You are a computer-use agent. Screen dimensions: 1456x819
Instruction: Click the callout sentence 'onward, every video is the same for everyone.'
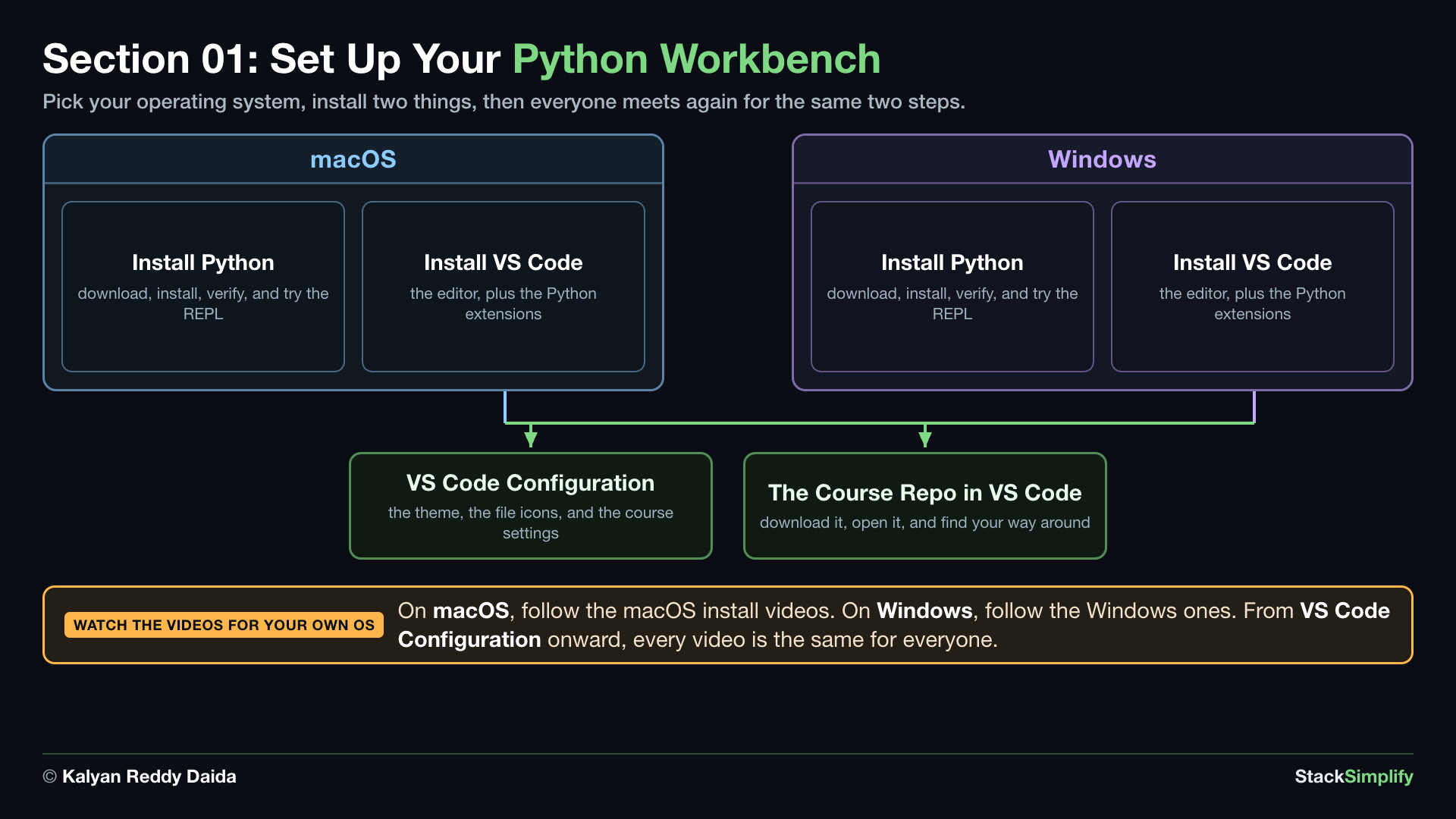click(x=773, y=640)
